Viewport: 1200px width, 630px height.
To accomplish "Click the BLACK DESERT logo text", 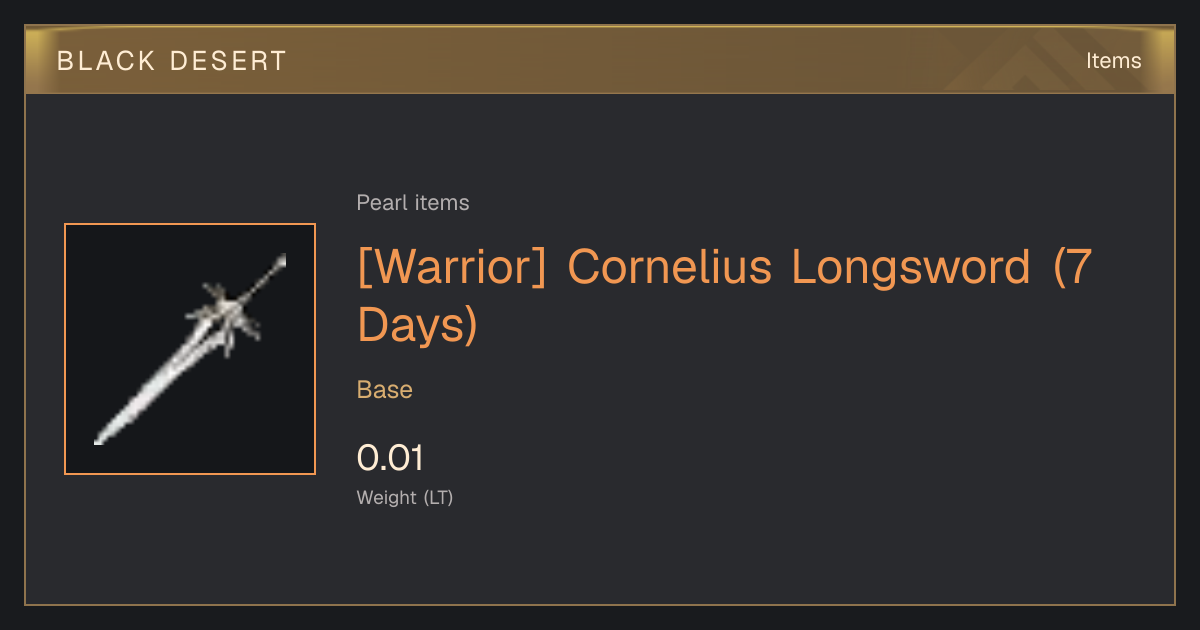I will point(172,61).
